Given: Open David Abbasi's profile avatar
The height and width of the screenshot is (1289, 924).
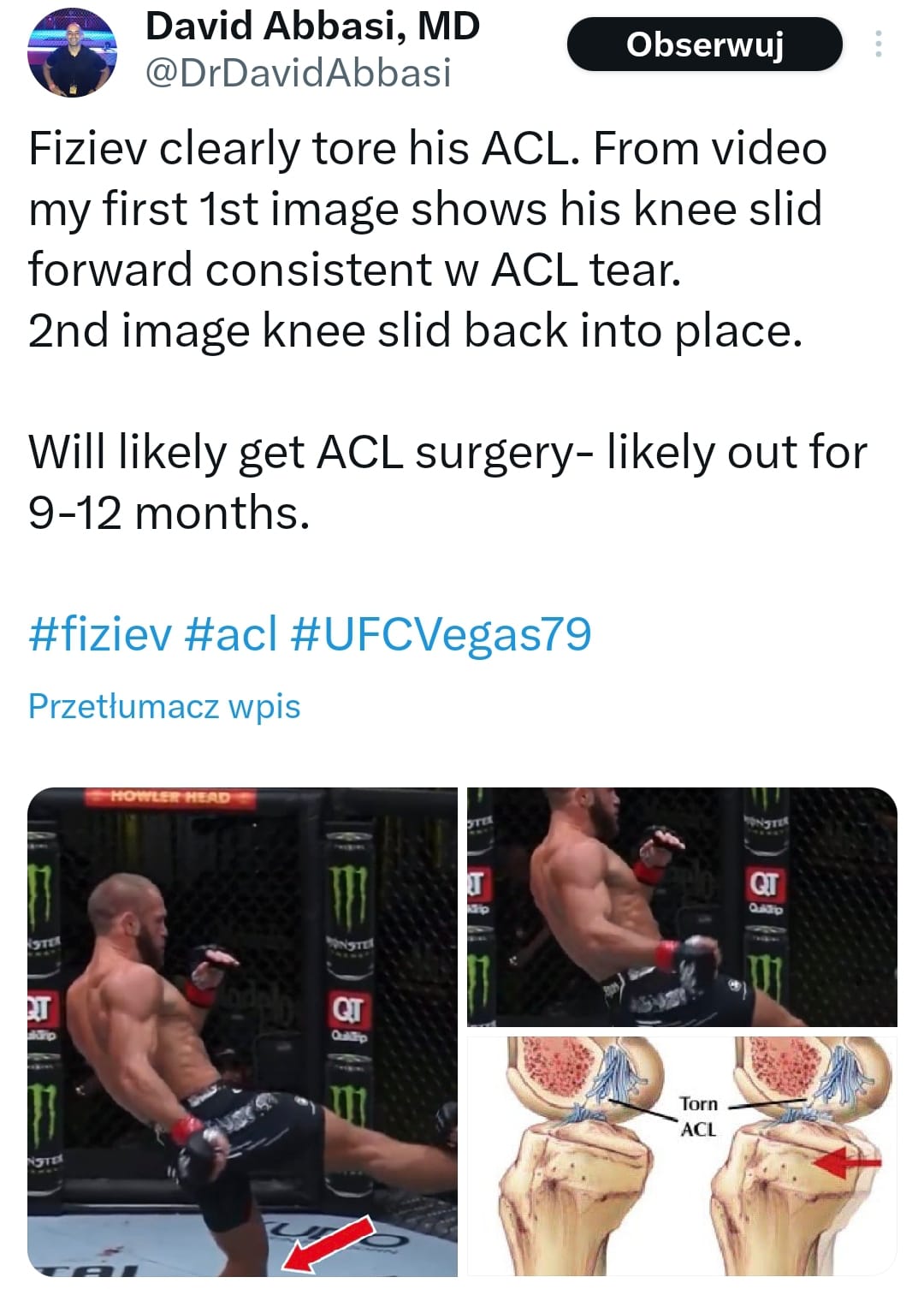Looking at the screenshot, I should pyautogui.click(x=72, y=54).
